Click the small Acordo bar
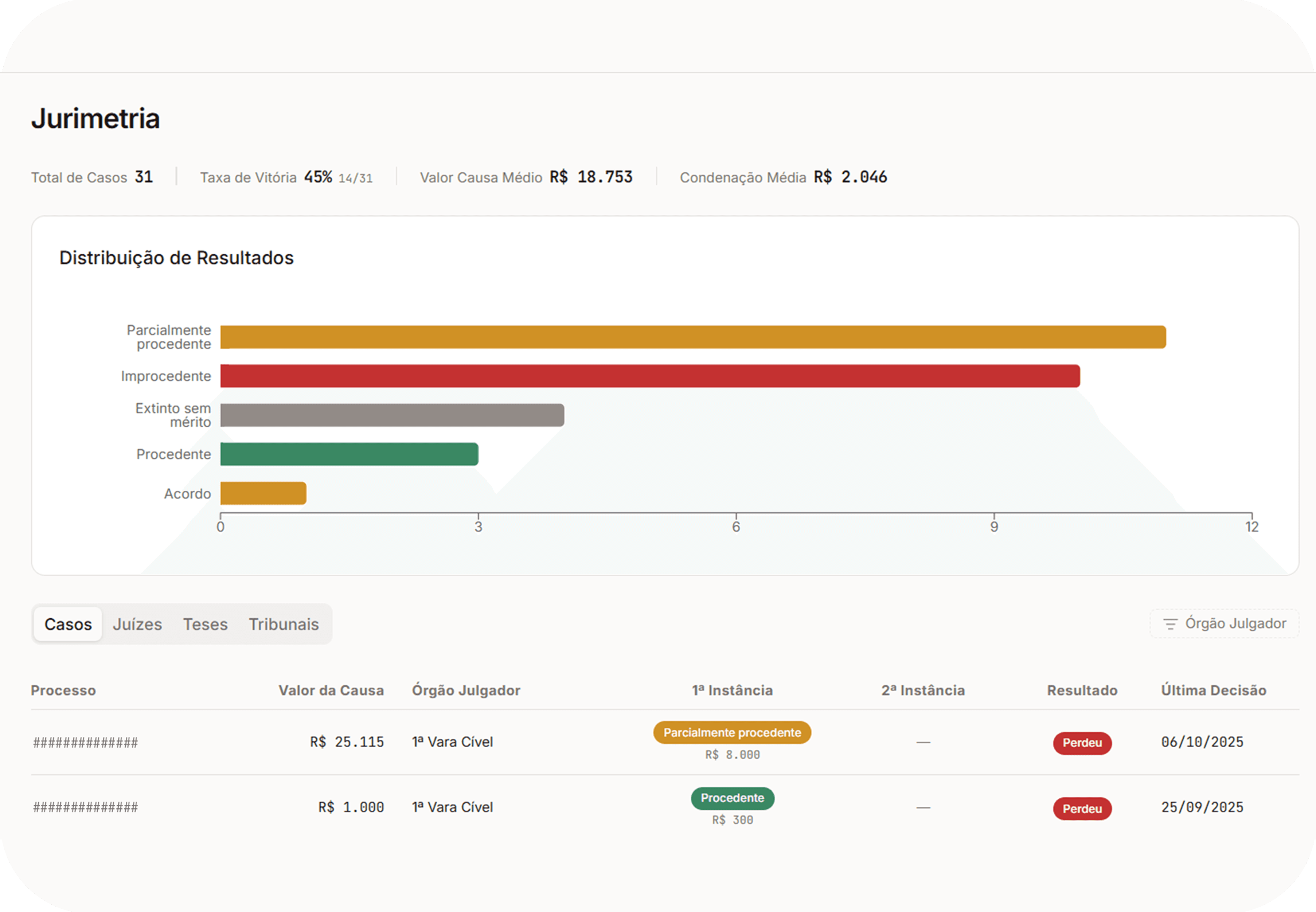The image size is (1316, 912). pos(263,493)
